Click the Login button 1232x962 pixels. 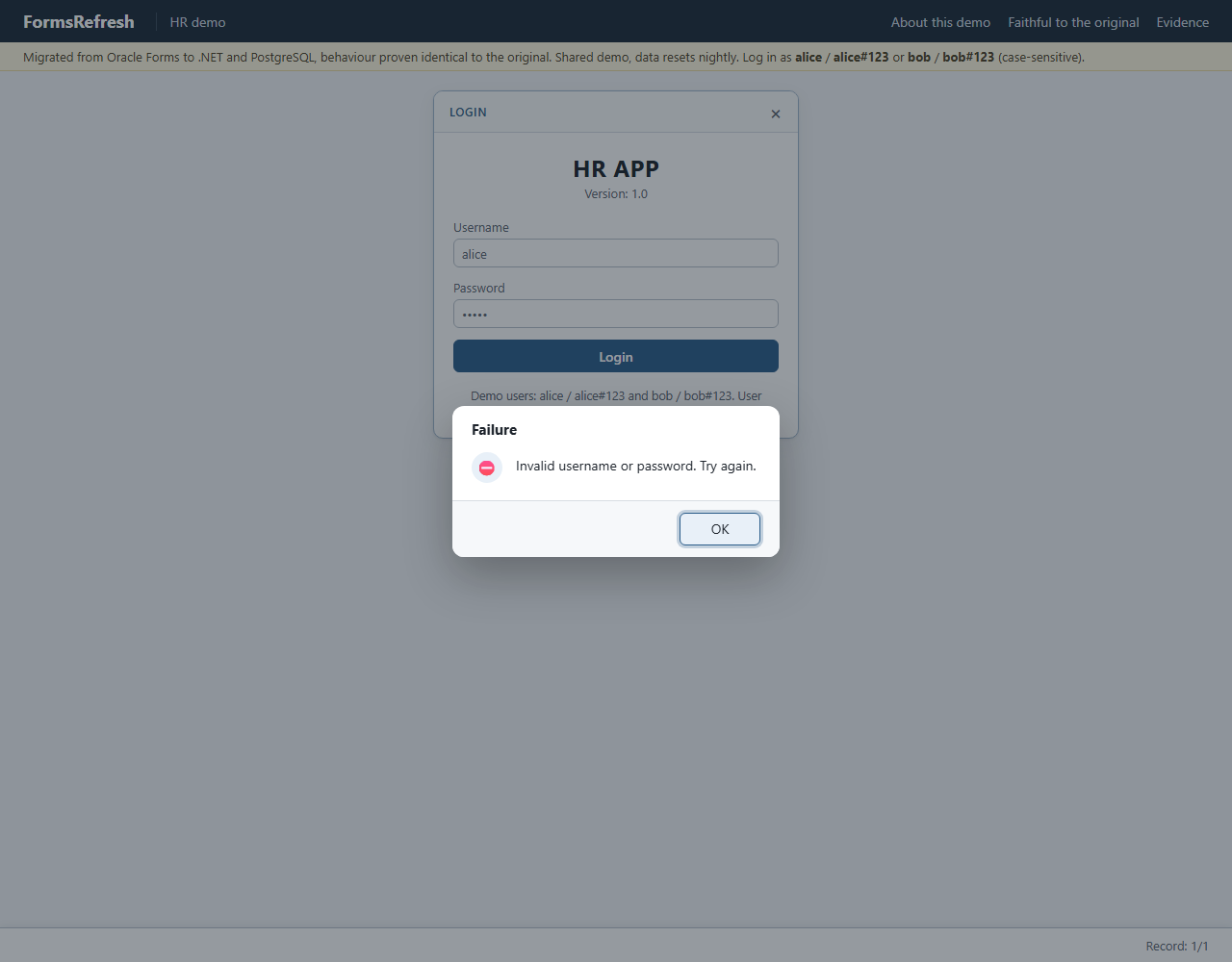click(616, 356)
